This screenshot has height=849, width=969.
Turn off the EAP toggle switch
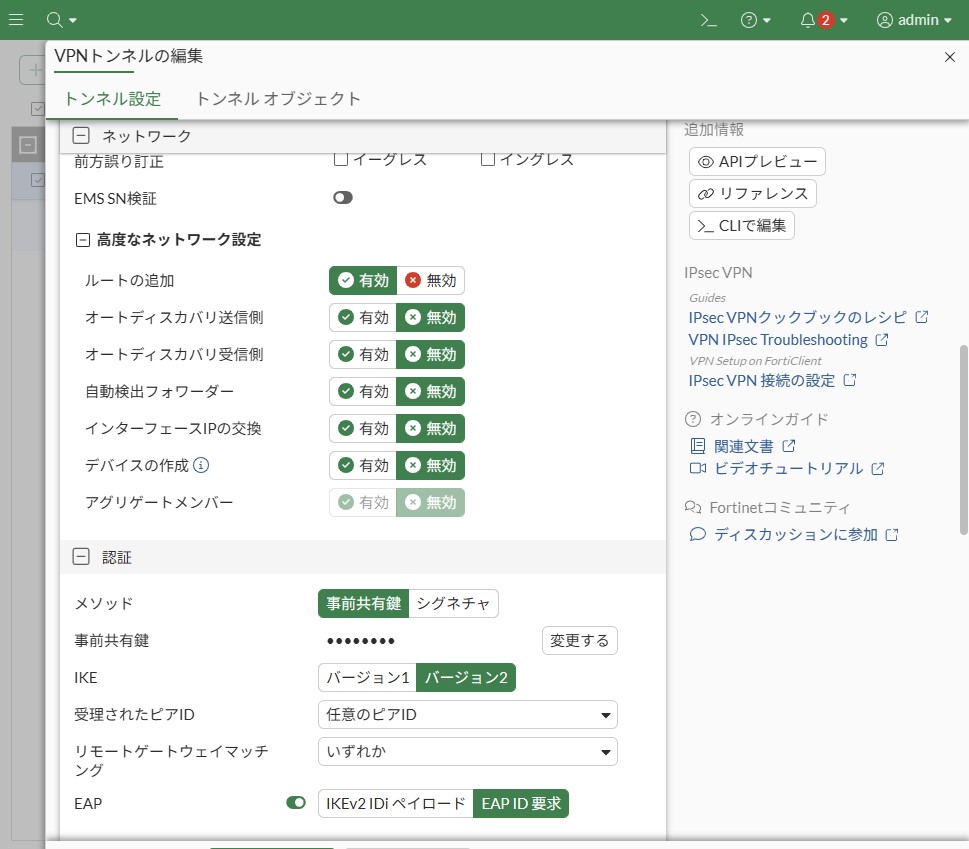(296, 802)
